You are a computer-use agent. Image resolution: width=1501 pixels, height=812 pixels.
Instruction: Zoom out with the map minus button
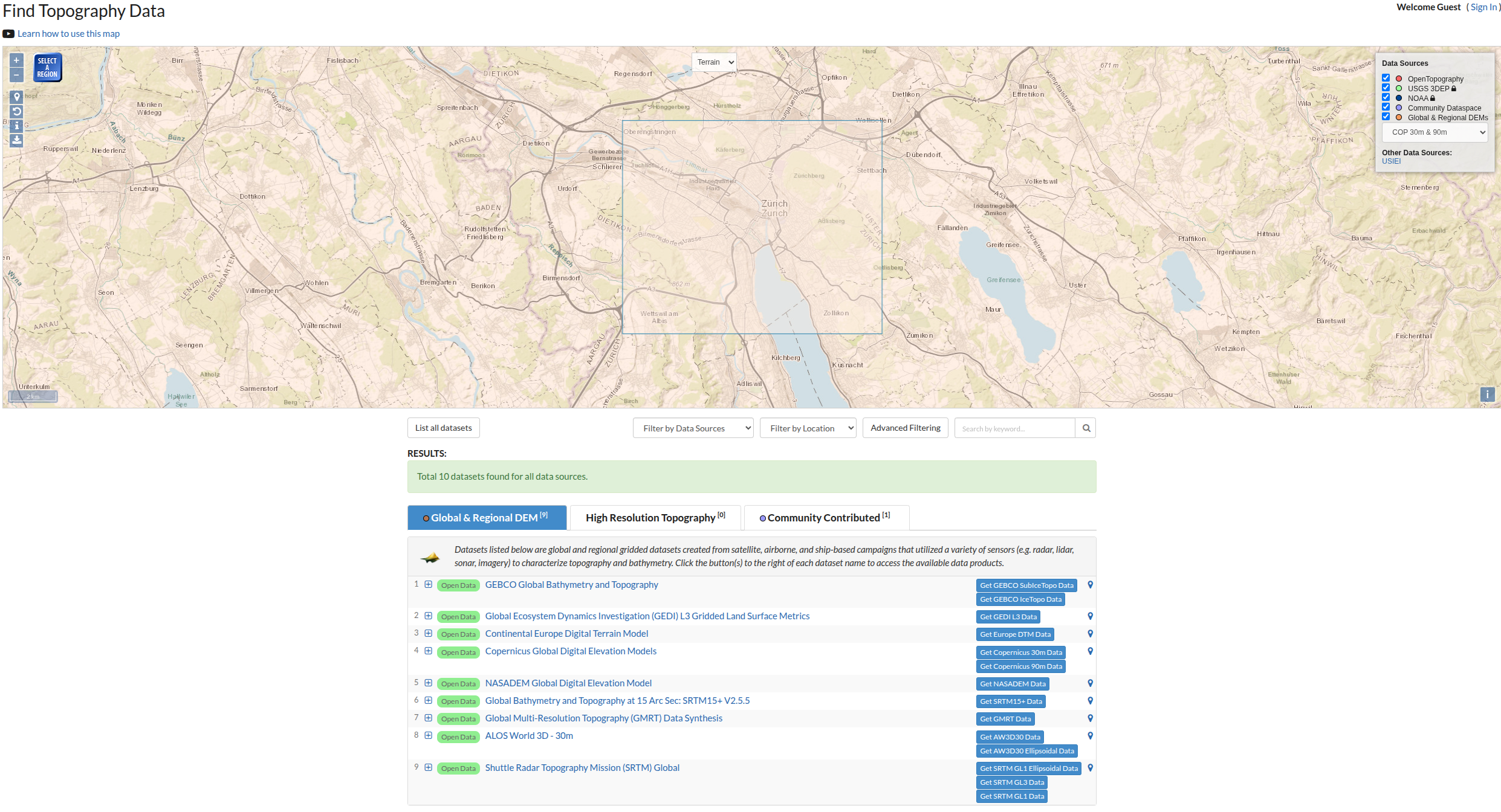(x=16, y=75)
